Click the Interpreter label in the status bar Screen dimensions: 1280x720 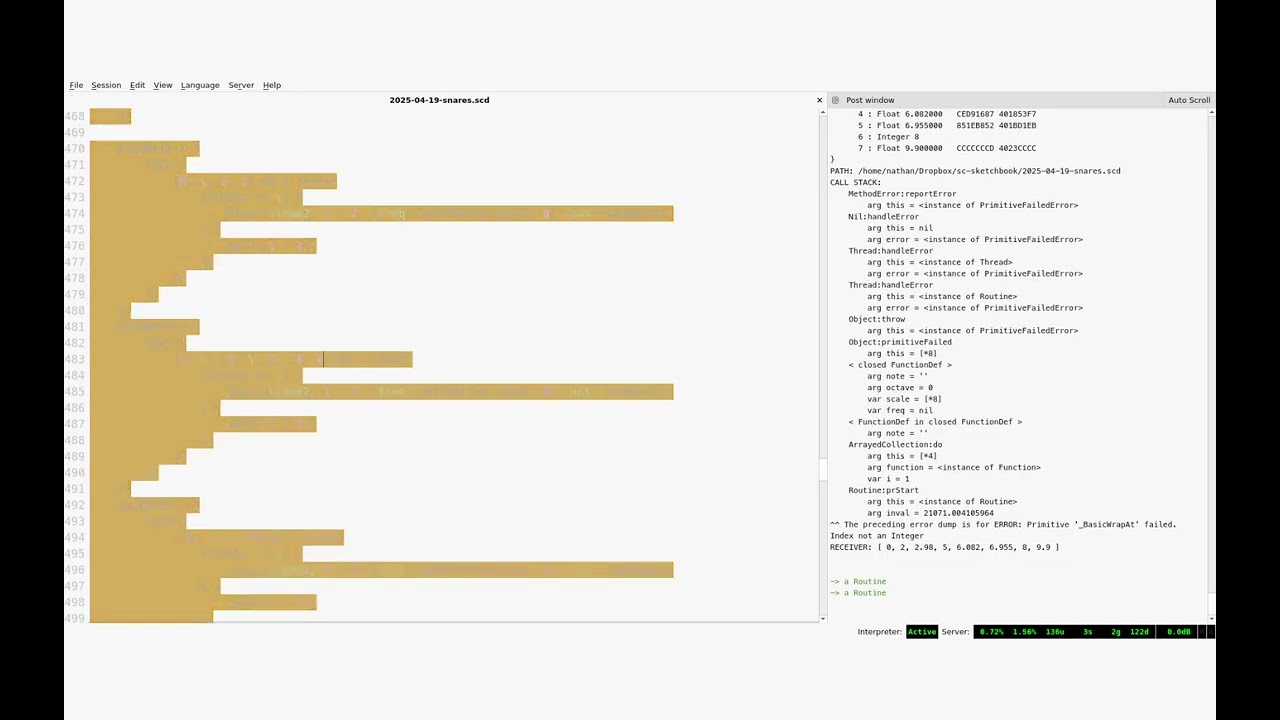[x=880, y=632]
